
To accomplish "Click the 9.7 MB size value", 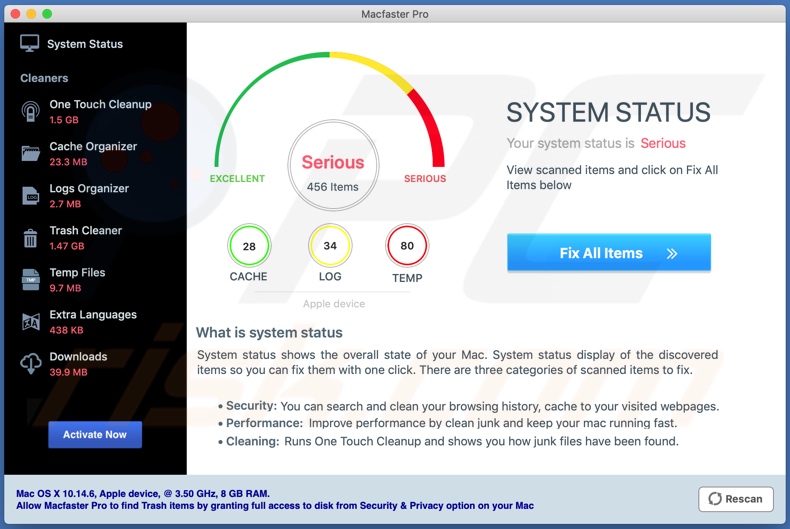I will [x=65, y=288].
